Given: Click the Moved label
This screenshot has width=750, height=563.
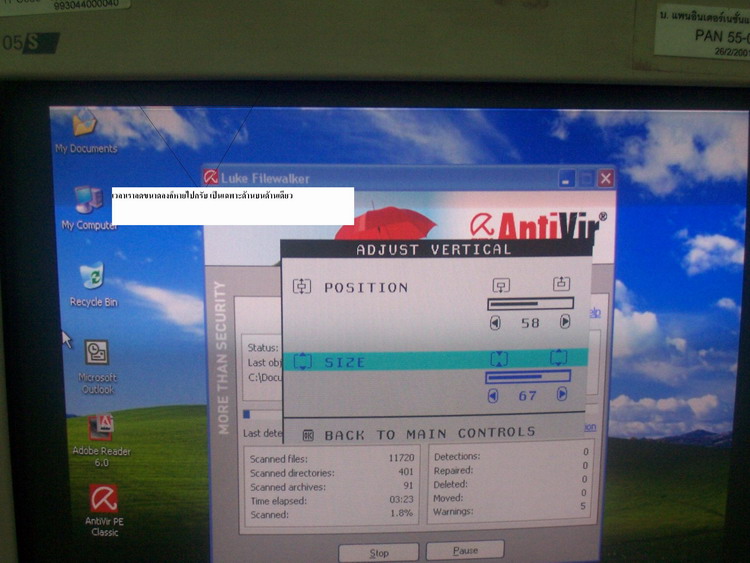Looking at the screenshot, I should pyautogui.click(x=448, y=498).
